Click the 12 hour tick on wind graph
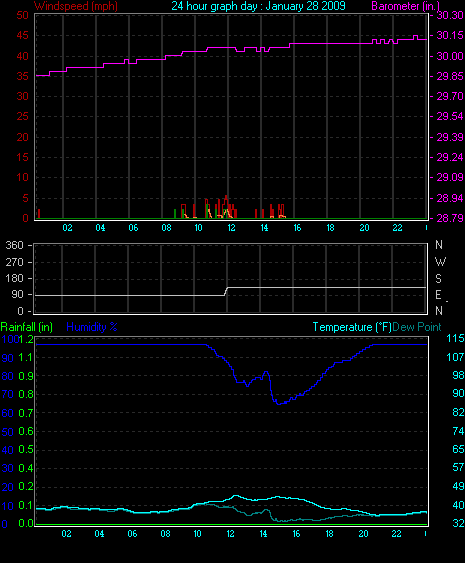The width and height of the screenshot is (465, 563). click(x=231, y=228)
